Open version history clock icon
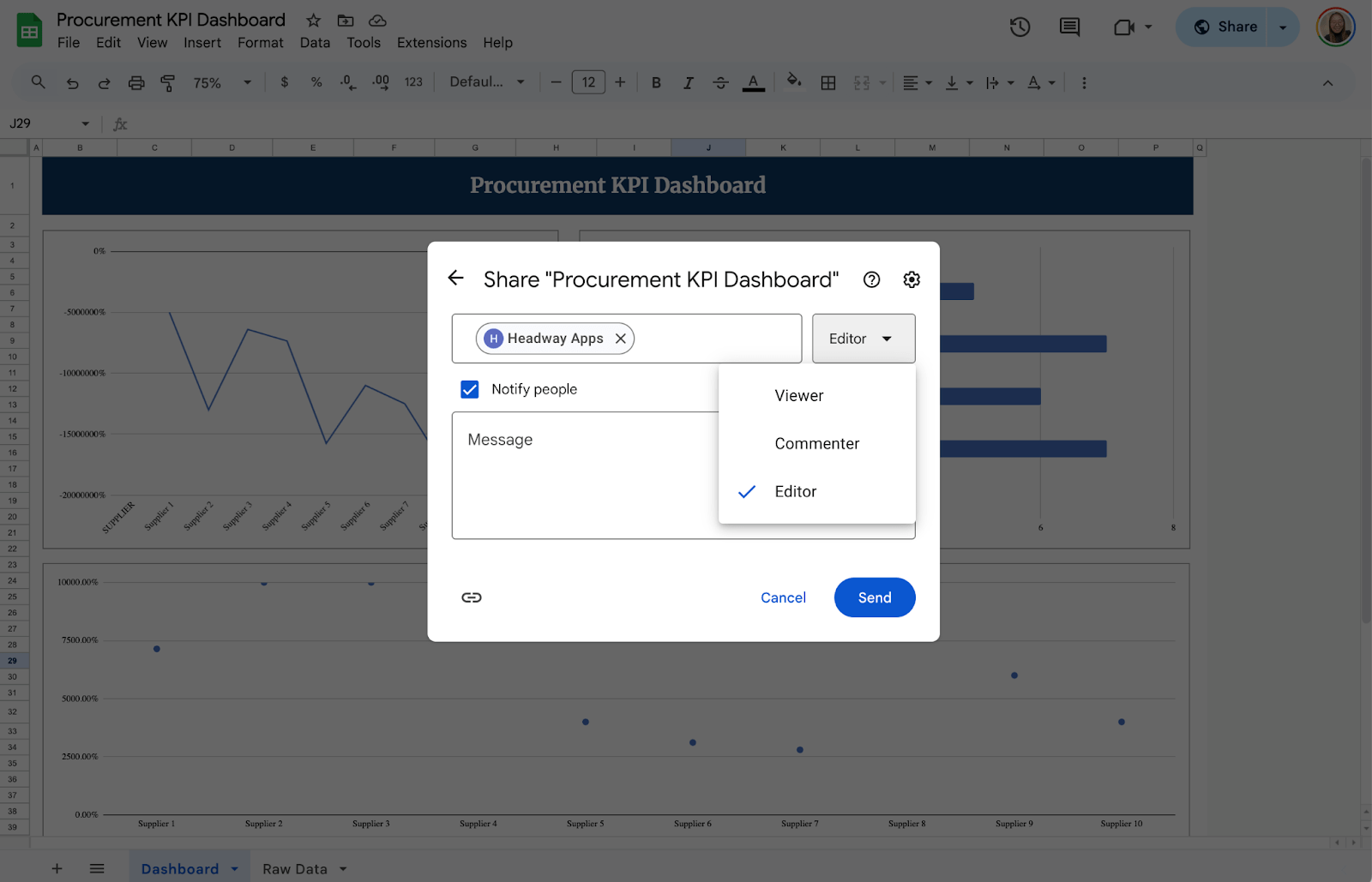The width and height of the screenshot is (1372, 882). pos(1020,27)
